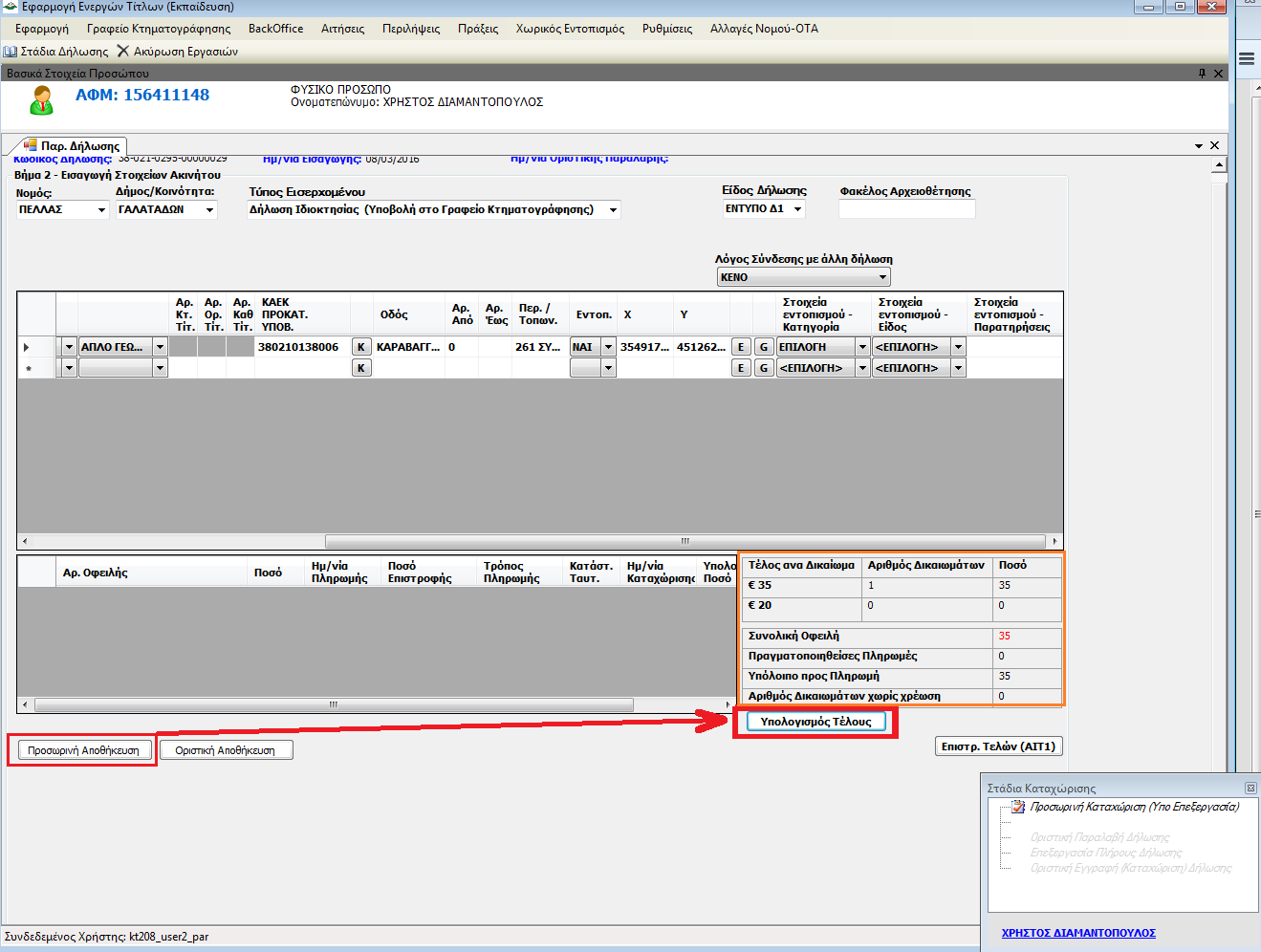Open the BackOffice menu
Screen dimensions: 1261x952
[275, 29]
